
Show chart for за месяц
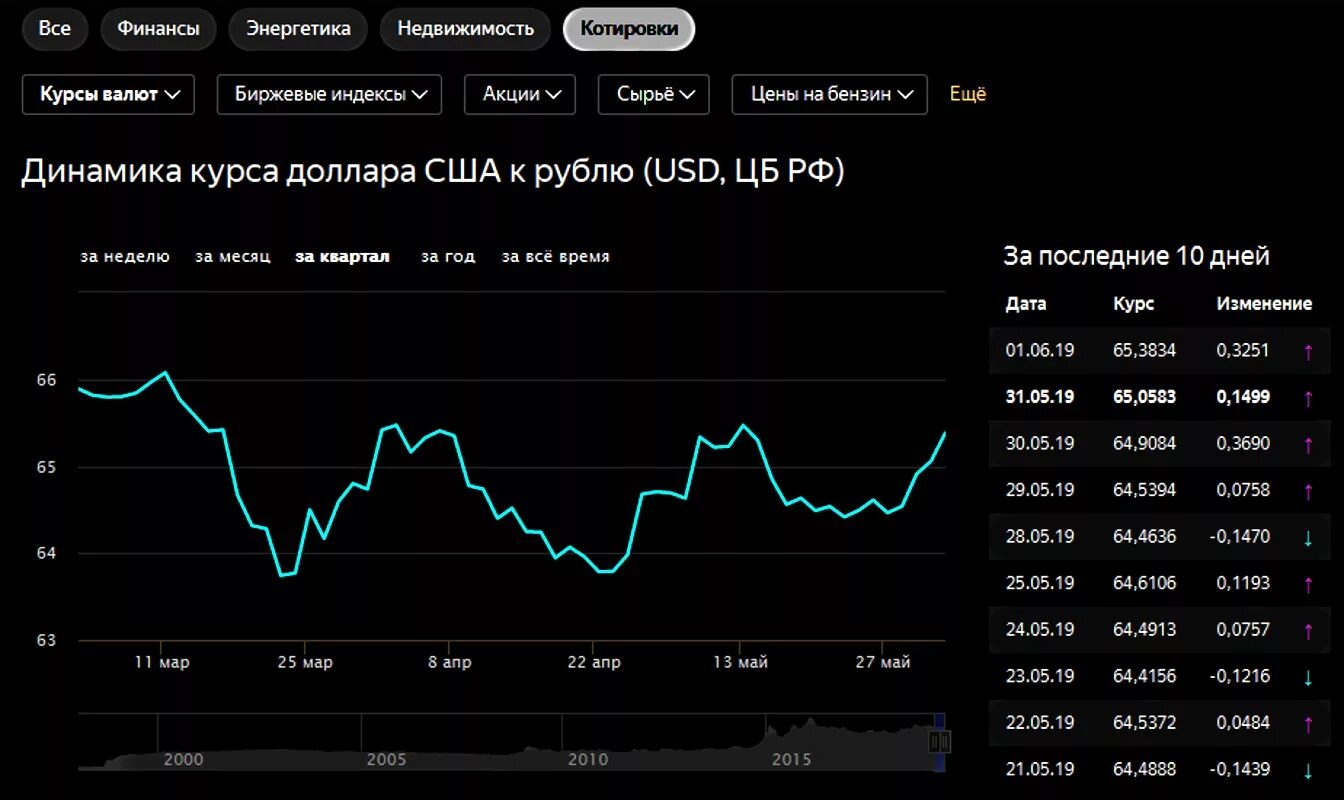click(233, 257)
